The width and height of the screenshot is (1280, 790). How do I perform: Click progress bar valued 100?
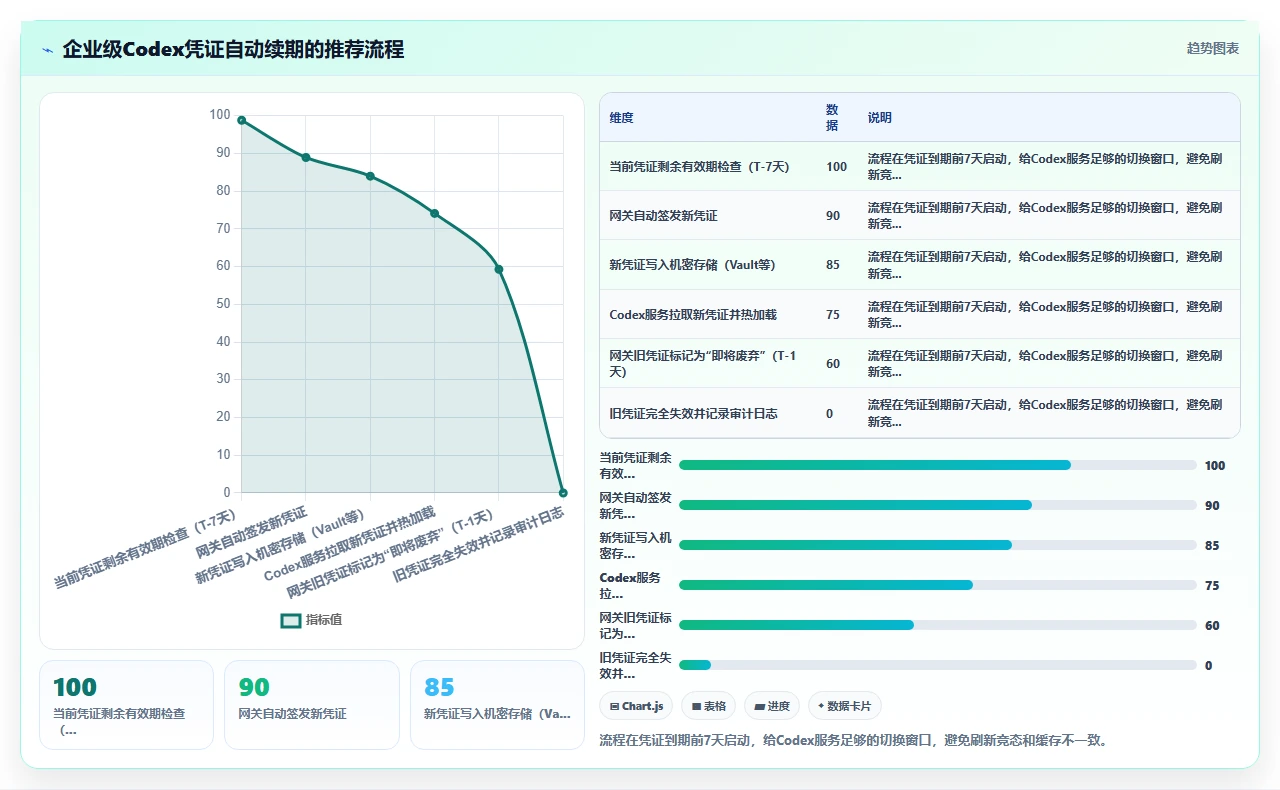pyautogui.click(x=938, y=465)
